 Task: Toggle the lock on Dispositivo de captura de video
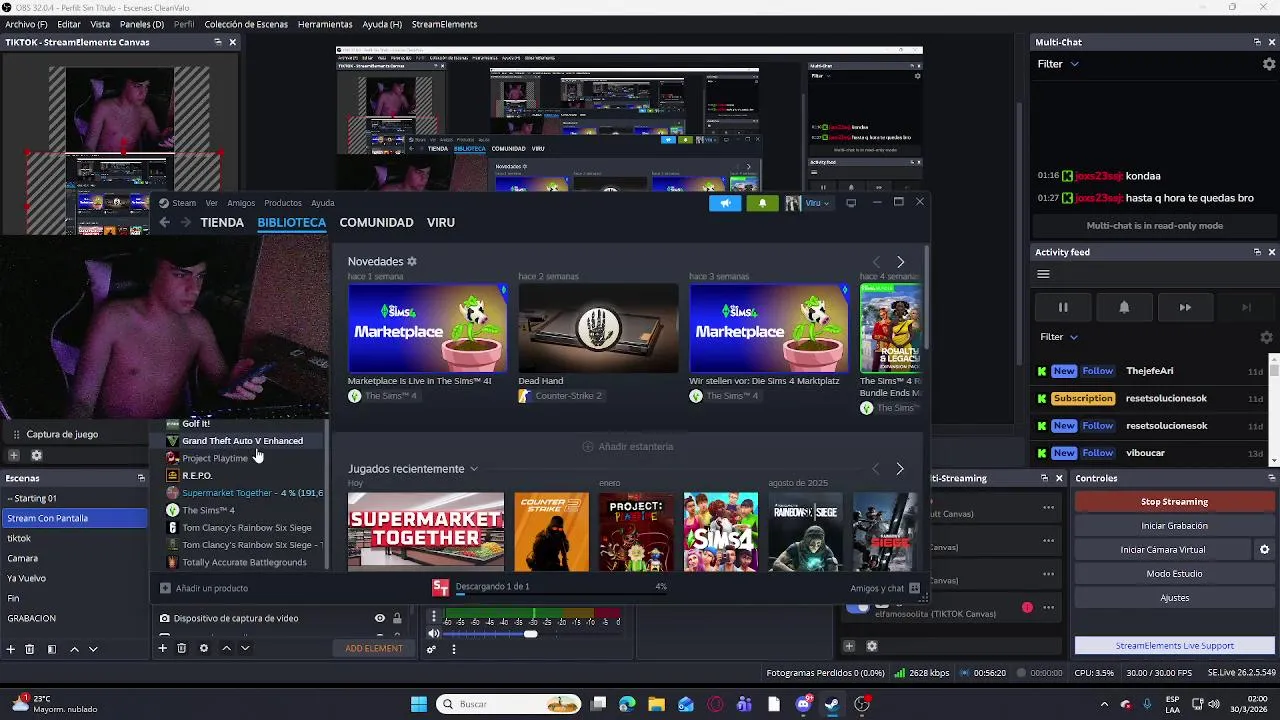point(397,618)
